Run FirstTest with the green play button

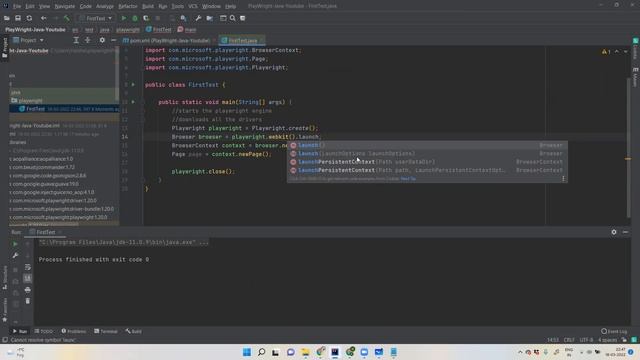tap(124, 18)
